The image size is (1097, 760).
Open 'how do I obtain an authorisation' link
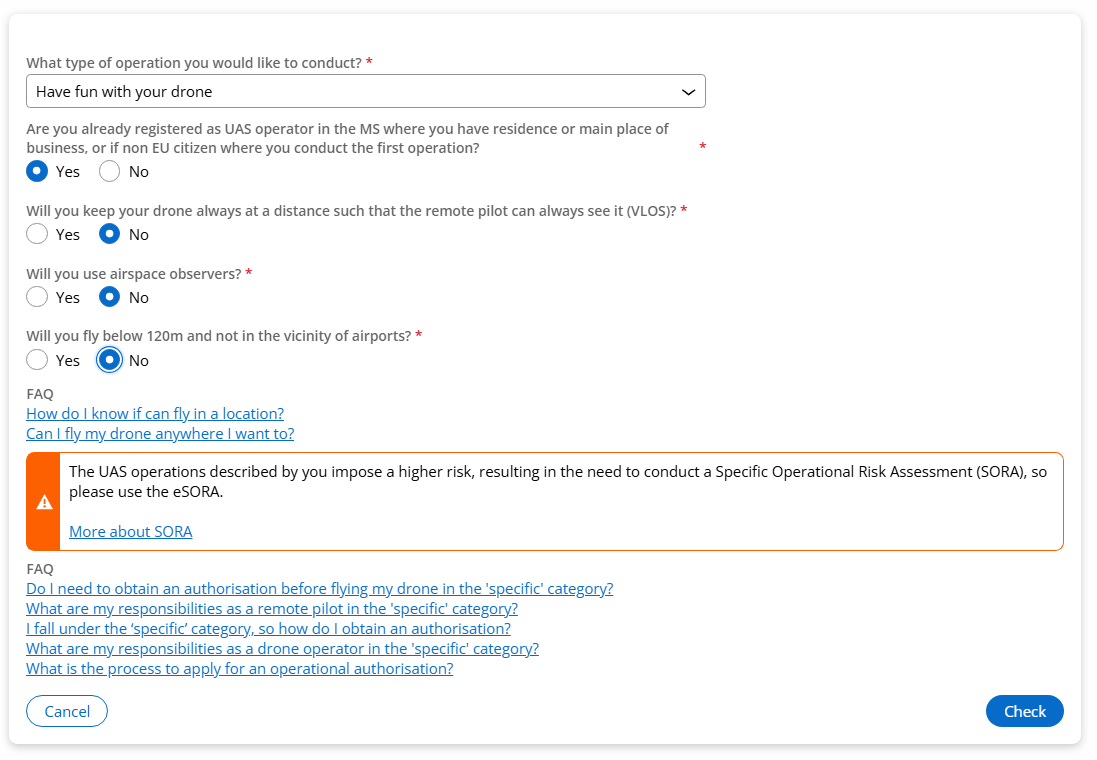click(268, 629)
